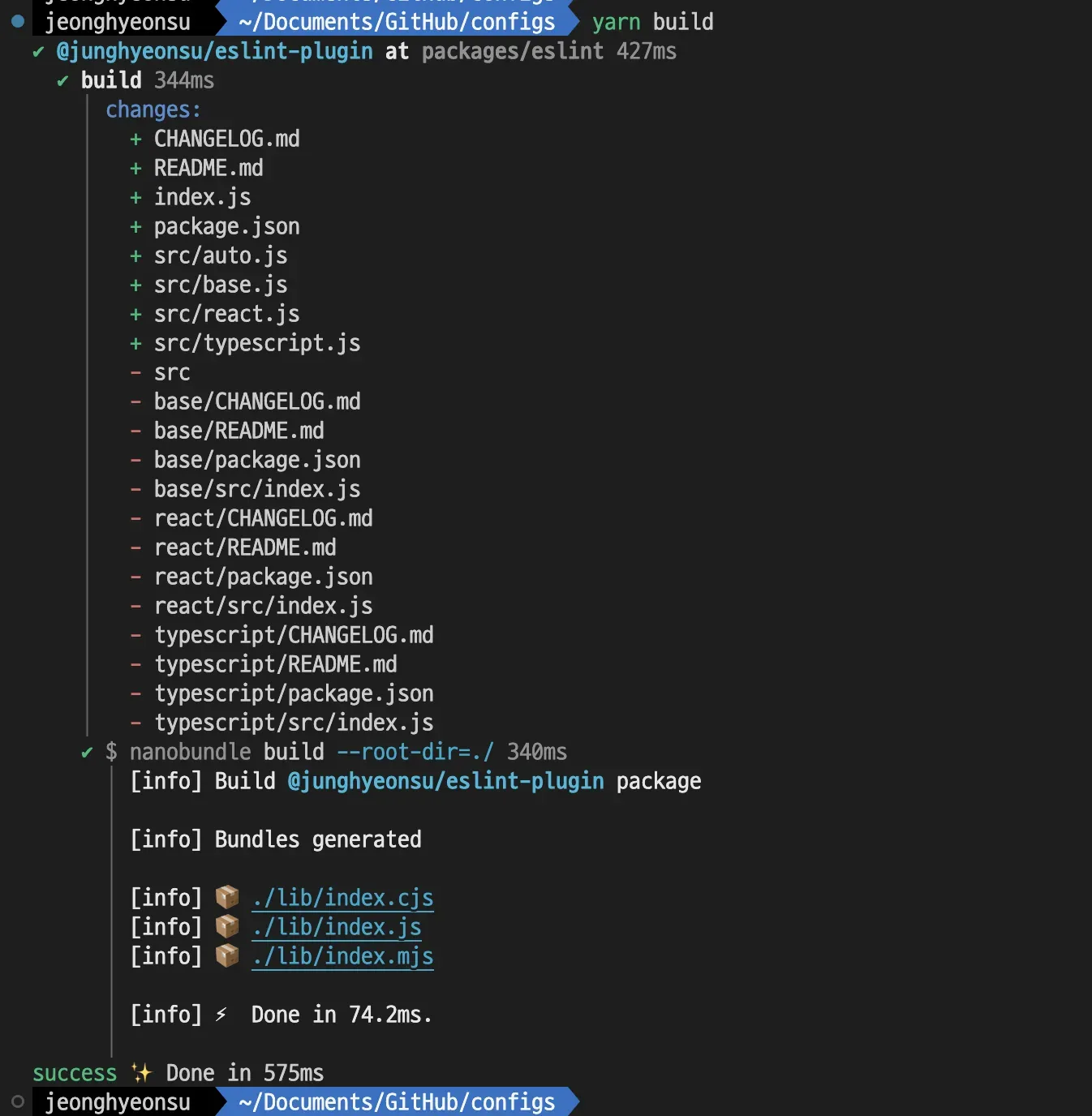
Task: Click the blue command decoration dot at top
Action: click(x=18, y=21)
